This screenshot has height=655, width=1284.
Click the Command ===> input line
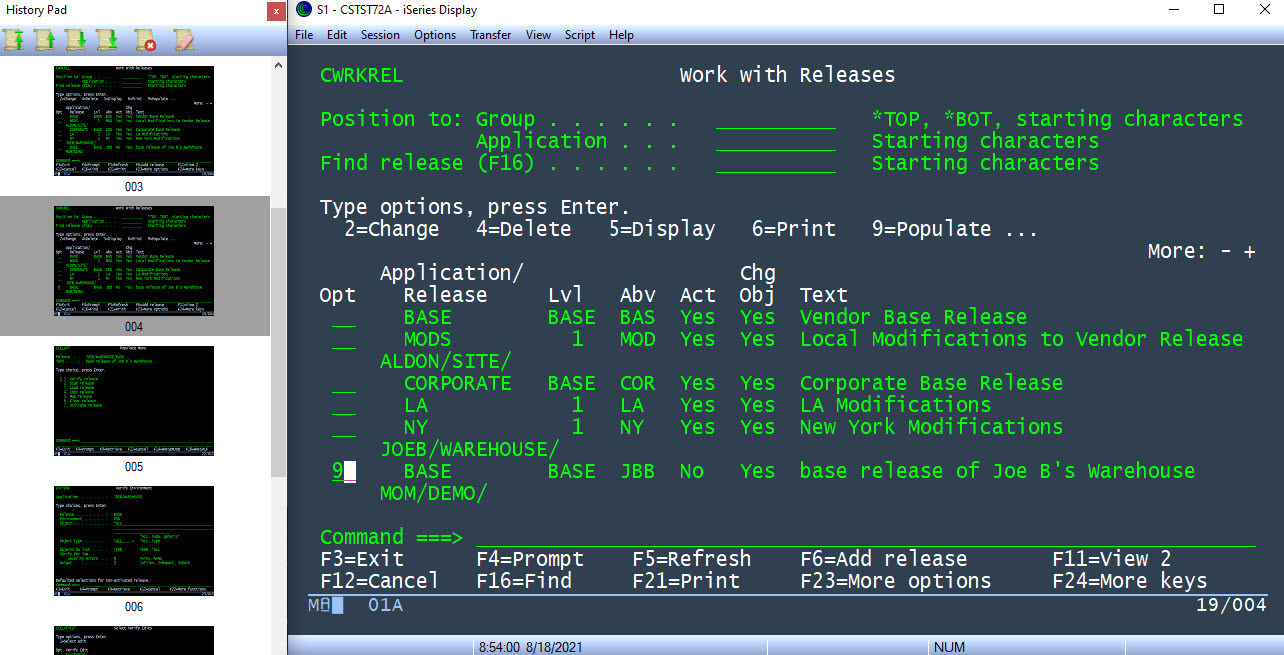[x=600, y=537]
